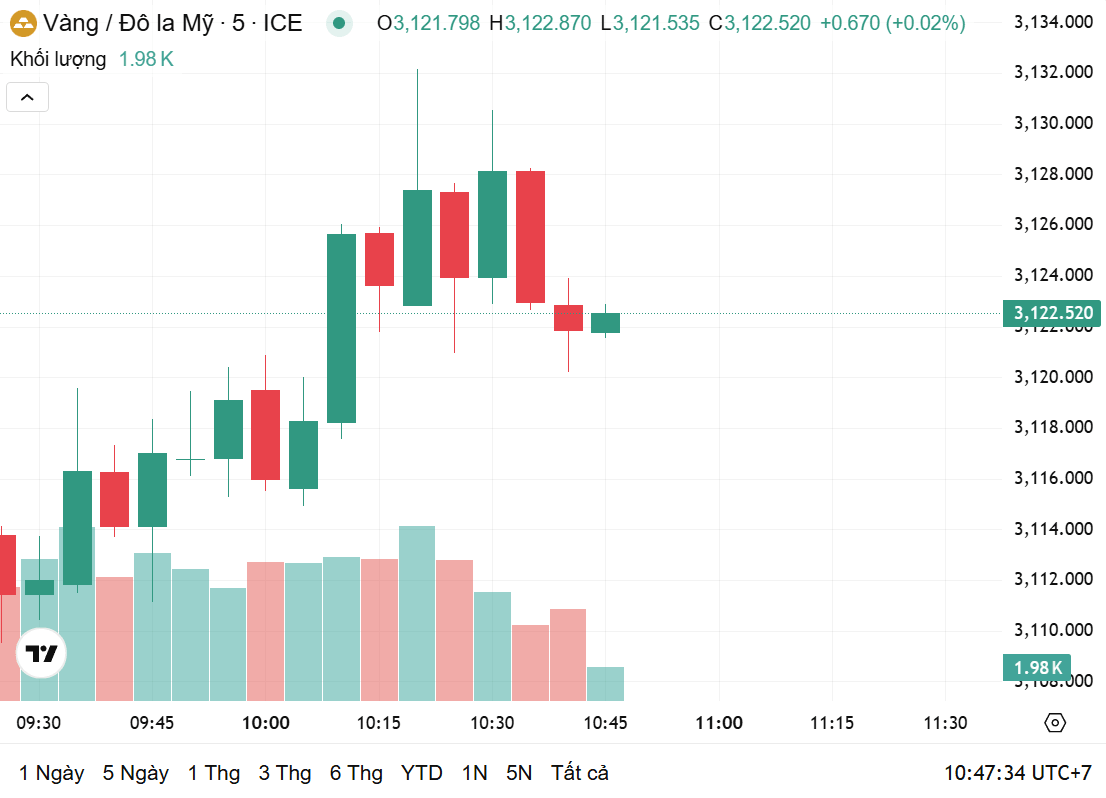Click the gold symbol logo icon
The image size is (1106, 798).
(x=23, y=23)
